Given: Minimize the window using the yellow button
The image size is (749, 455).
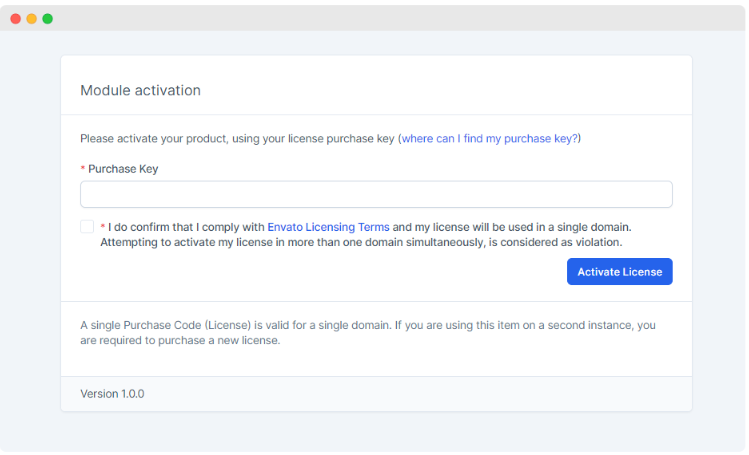Looking at the screenshot, I should point(32,19).
